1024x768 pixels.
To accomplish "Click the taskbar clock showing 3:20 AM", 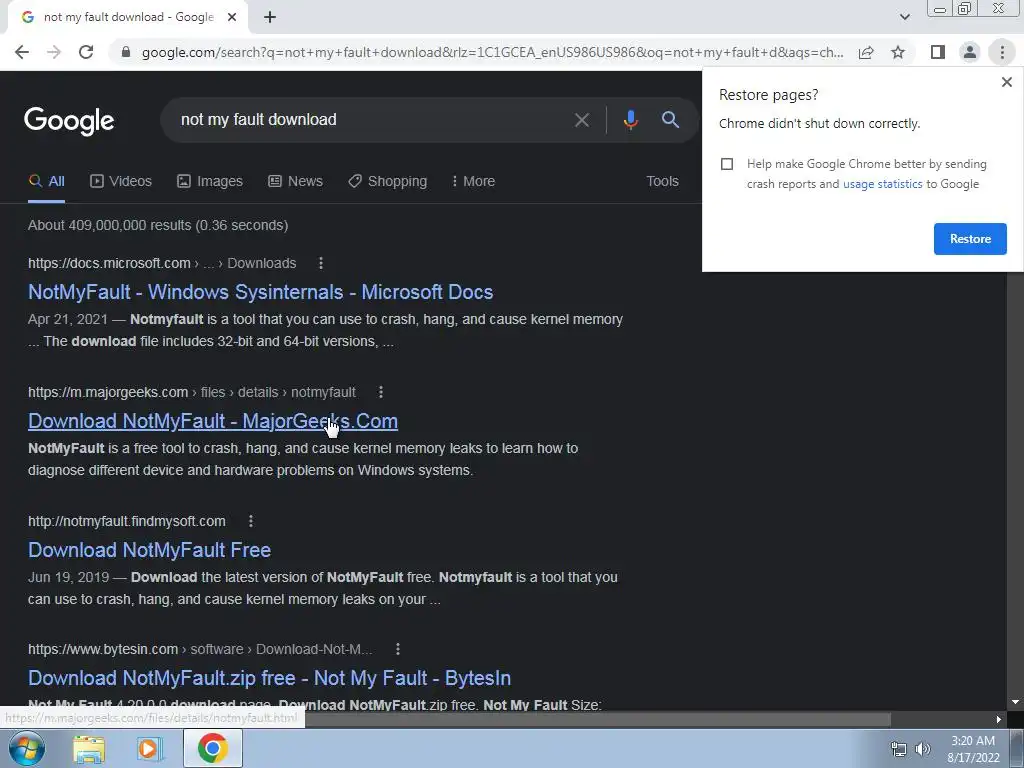I will pyautogui.click(x=973, y=749).
